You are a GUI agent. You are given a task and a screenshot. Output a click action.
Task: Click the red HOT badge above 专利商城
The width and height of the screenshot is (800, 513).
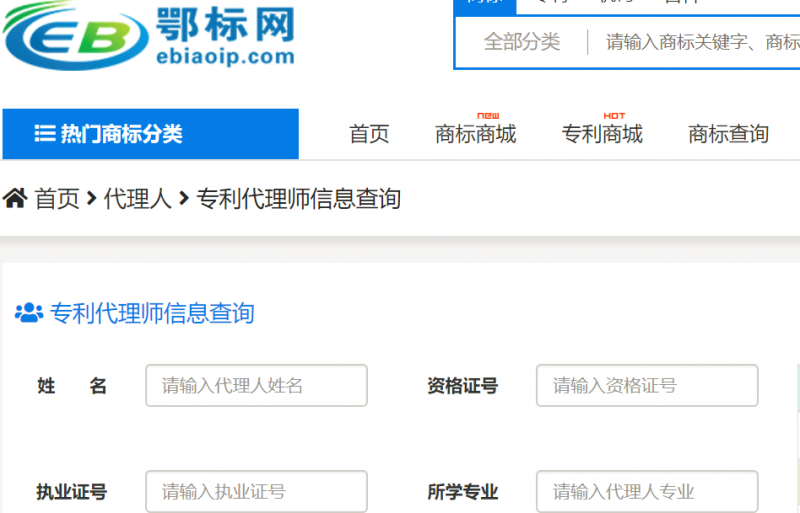coord(614,116)
